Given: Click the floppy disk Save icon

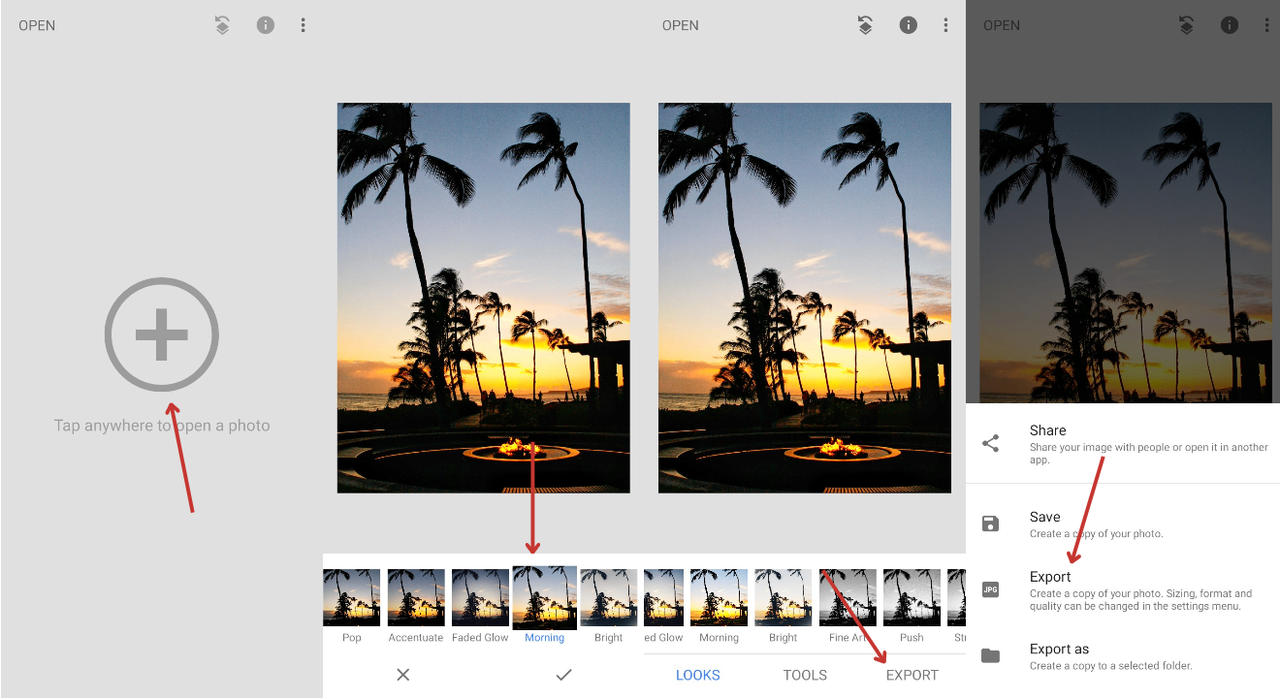Looking at the screenshot, I should click(990, 524).
